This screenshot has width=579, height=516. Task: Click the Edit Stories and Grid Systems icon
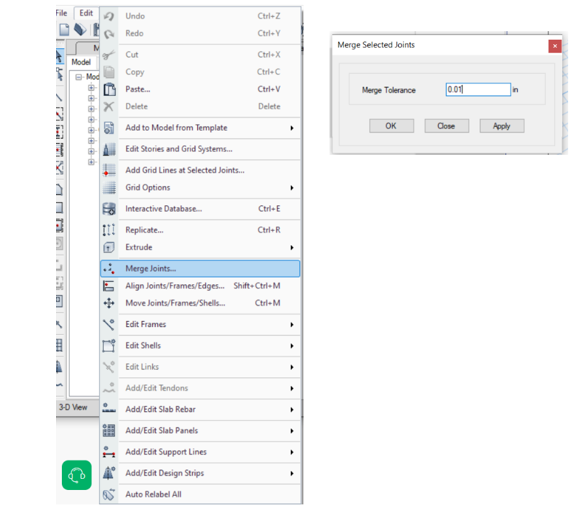click(109, 149)
